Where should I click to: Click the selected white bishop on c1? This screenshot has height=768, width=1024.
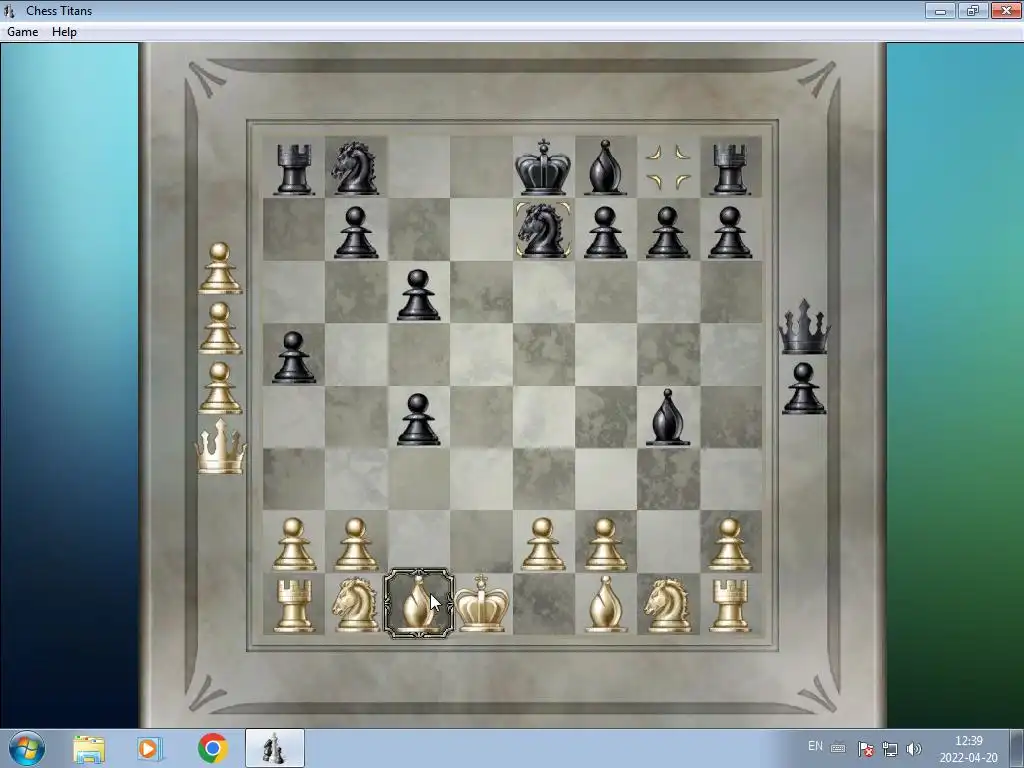(418, 604)
